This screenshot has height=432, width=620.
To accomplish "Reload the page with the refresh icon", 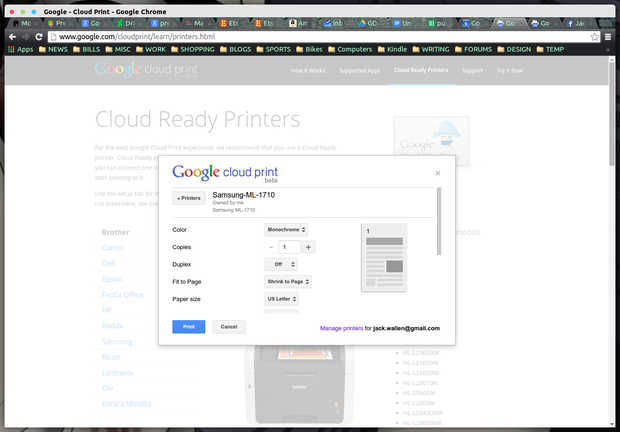I will 39,37.
